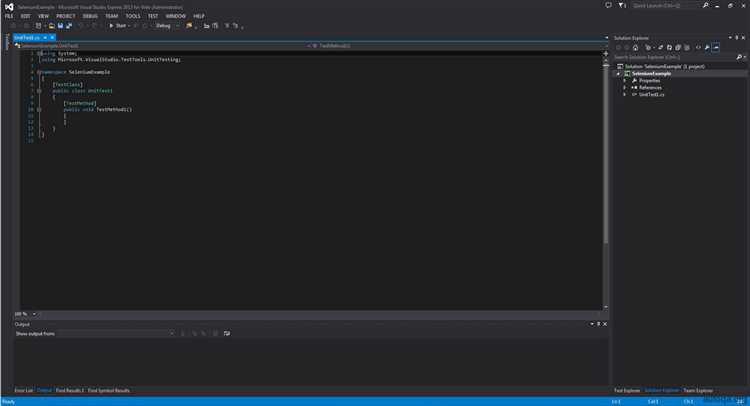Collapse the UnitTest1 class code block
The height and width of the screenshot is (406, 750).
click(39, 90)
